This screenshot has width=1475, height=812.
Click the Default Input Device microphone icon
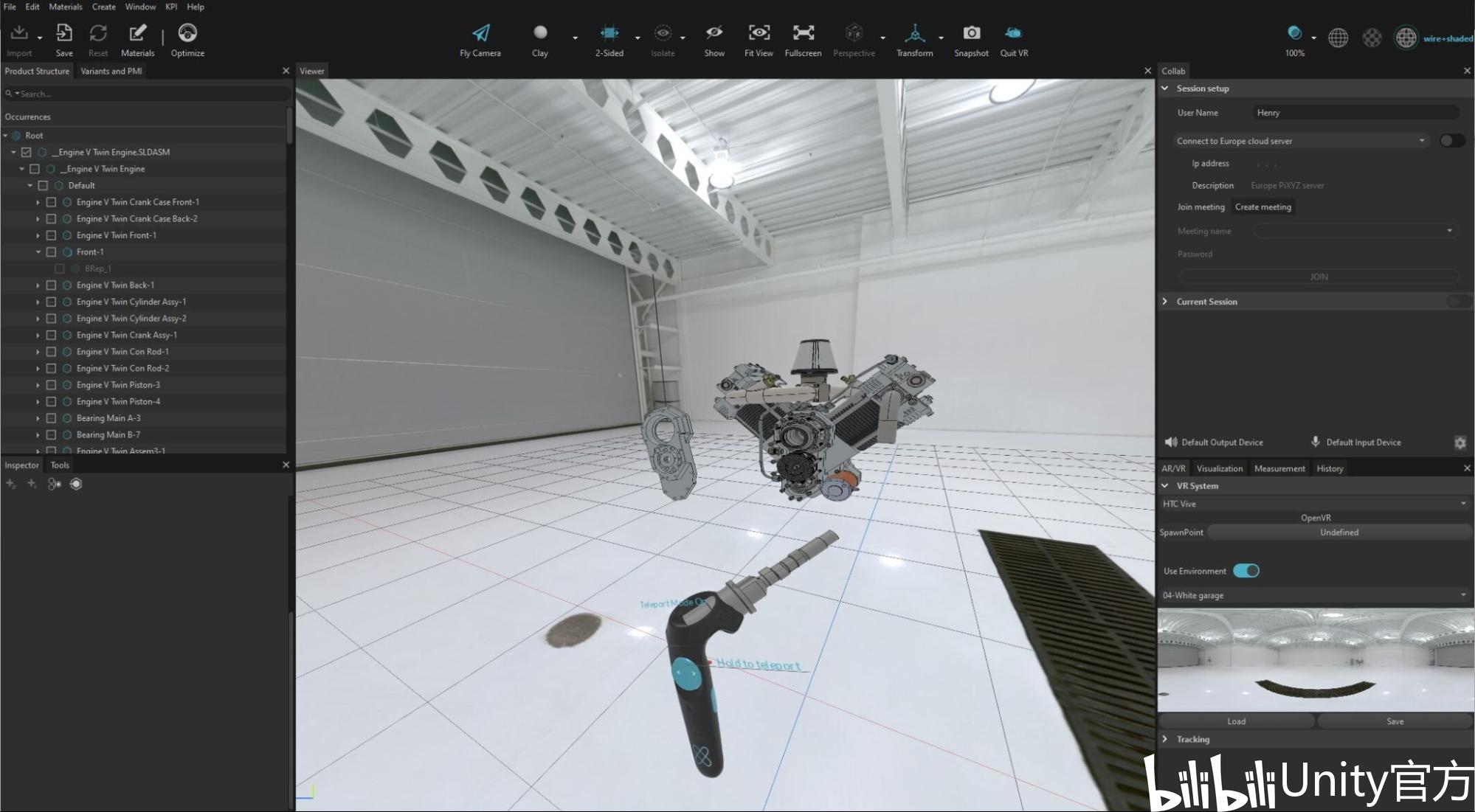point(1315,442)
